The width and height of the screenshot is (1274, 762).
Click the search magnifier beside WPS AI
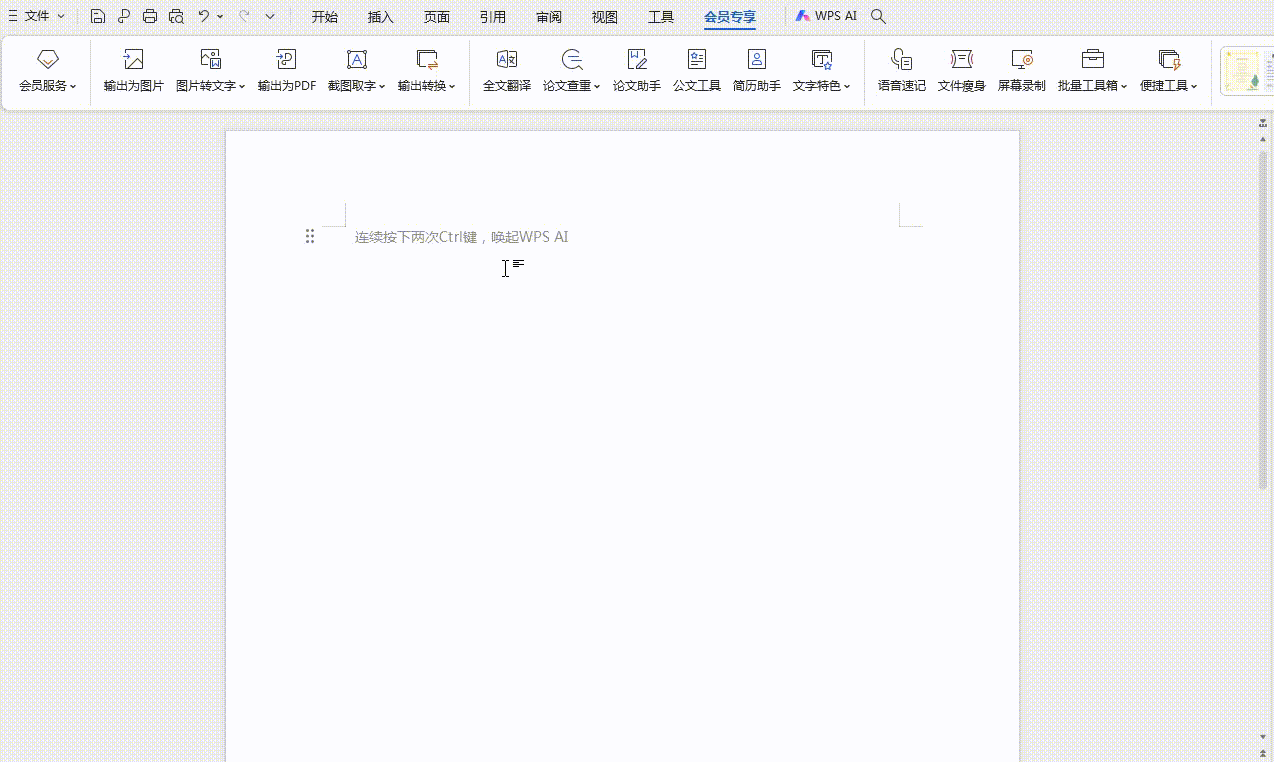click(x=878, y=16)
